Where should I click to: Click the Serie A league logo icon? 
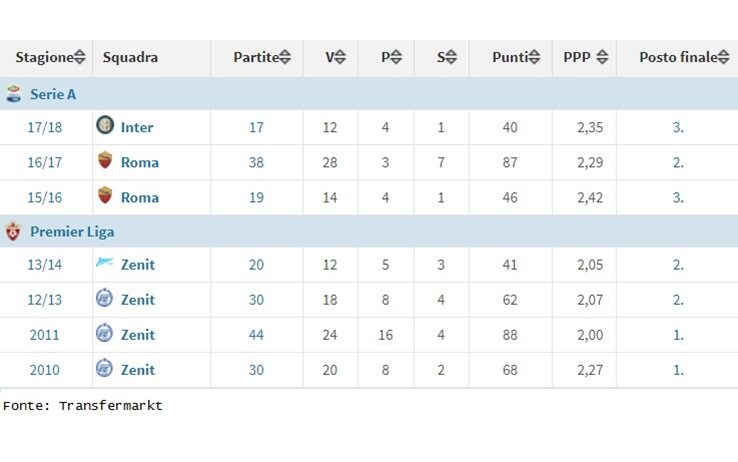(x=14, y=94)
